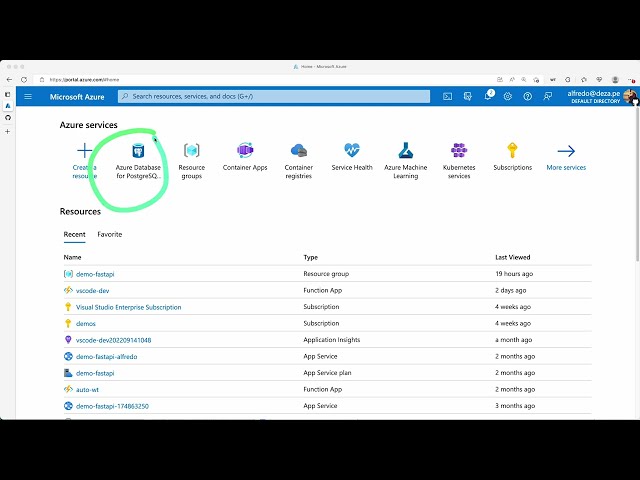Open the demos subscription
This screenshot has width=640, height=480.
pos(86,324)
